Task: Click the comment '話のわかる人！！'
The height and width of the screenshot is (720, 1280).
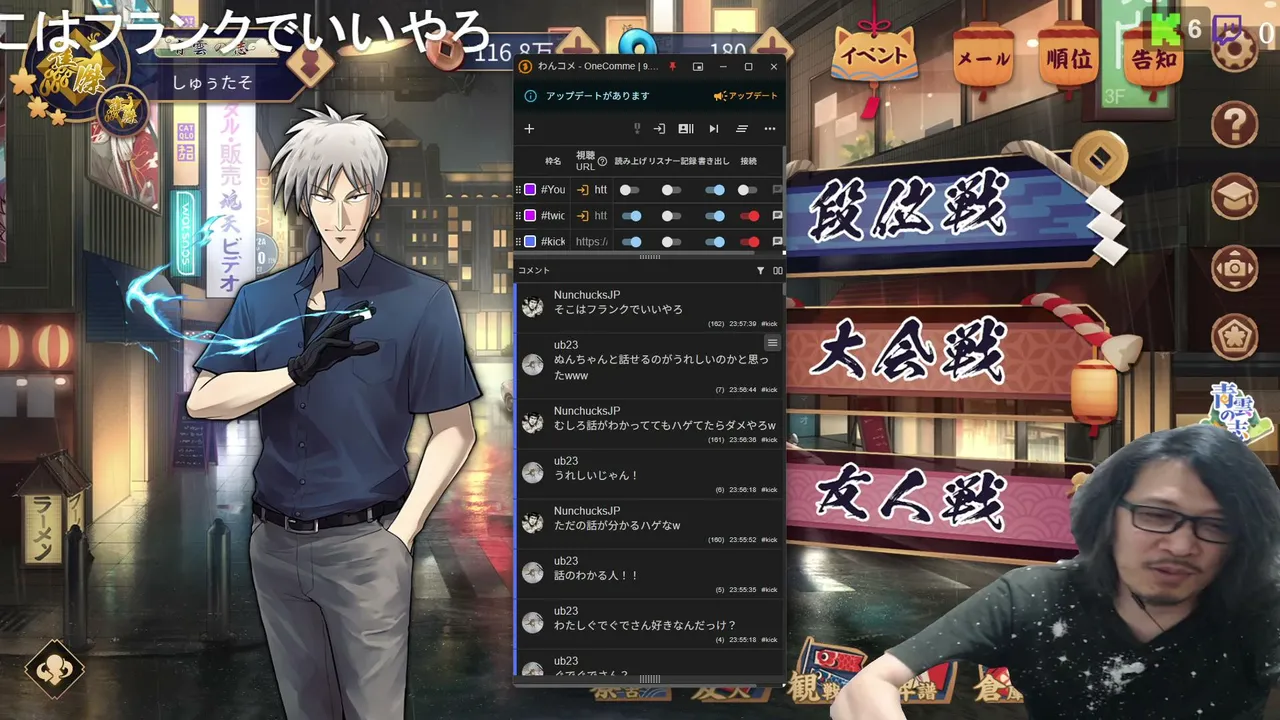Action: pyautogui.click(x=596, y=576)
